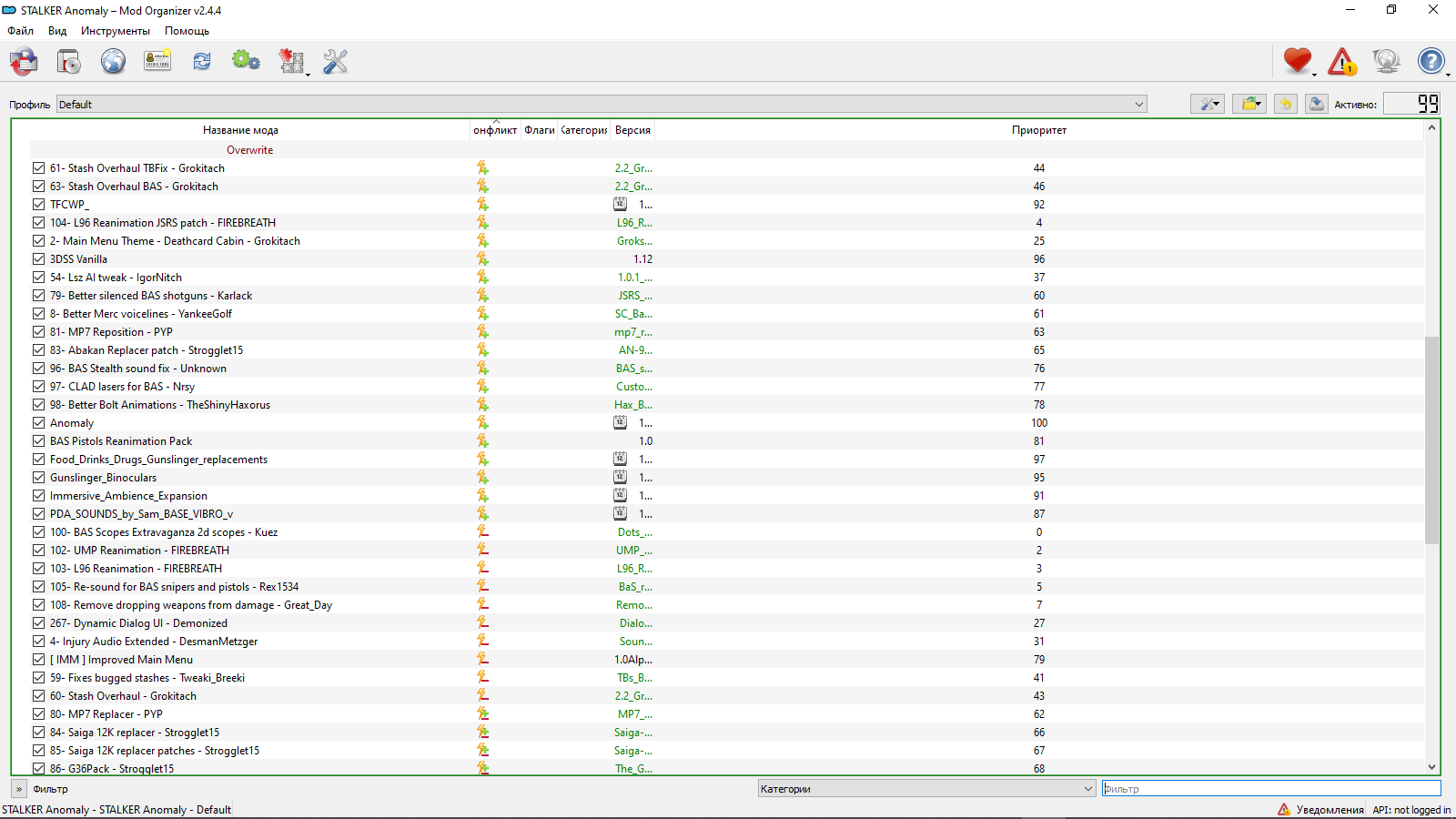
Task: Toggle Gunslinger_Binoculars checkbox
Action: coord(38,477)
